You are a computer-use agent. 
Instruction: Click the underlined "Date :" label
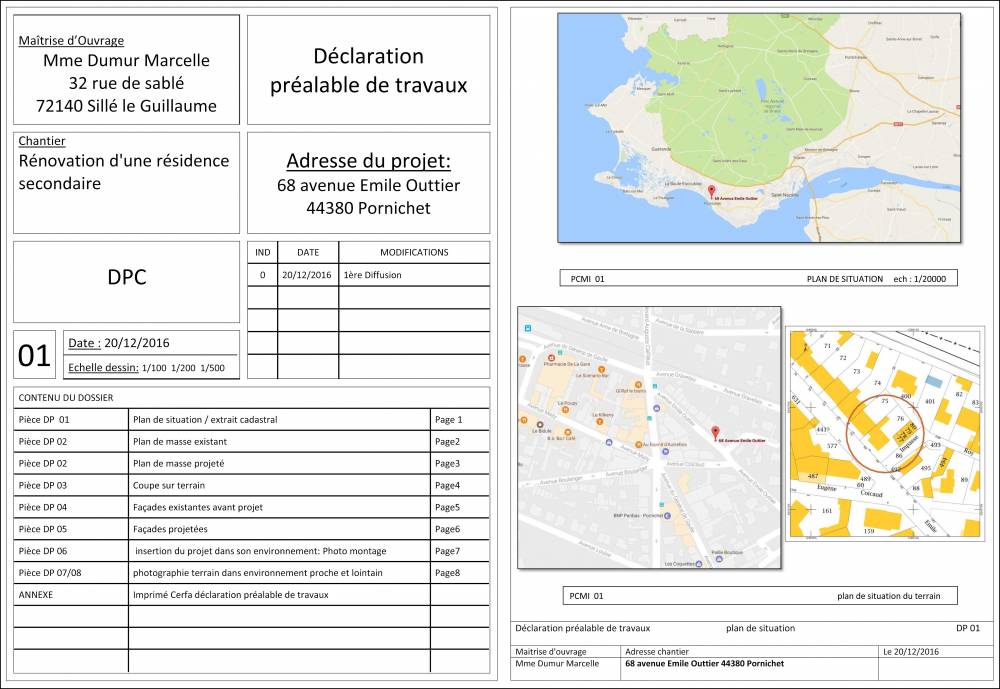[x=84, y=343]
